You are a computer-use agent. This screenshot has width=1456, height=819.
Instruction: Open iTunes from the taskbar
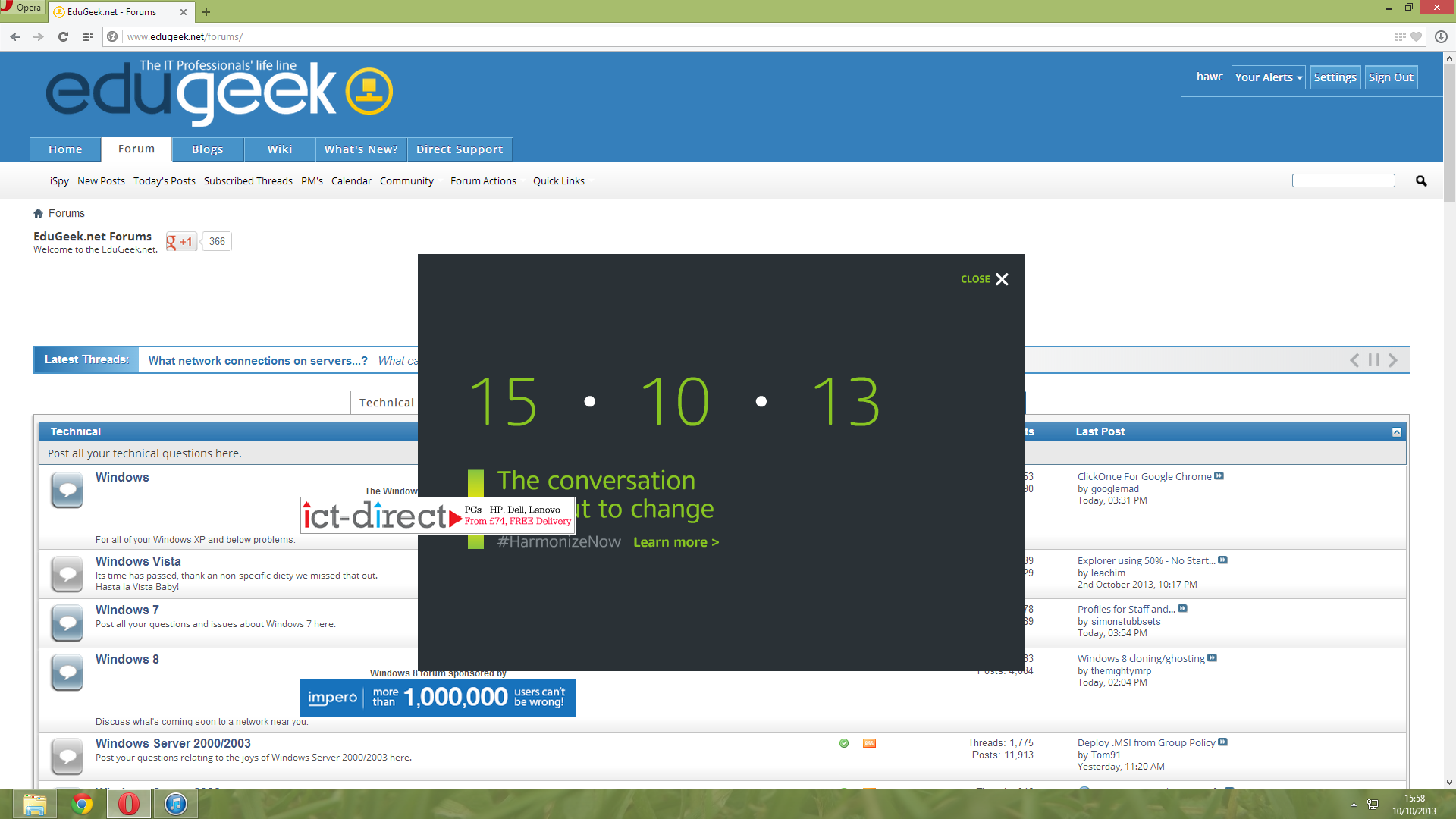[x=176, y=804]
